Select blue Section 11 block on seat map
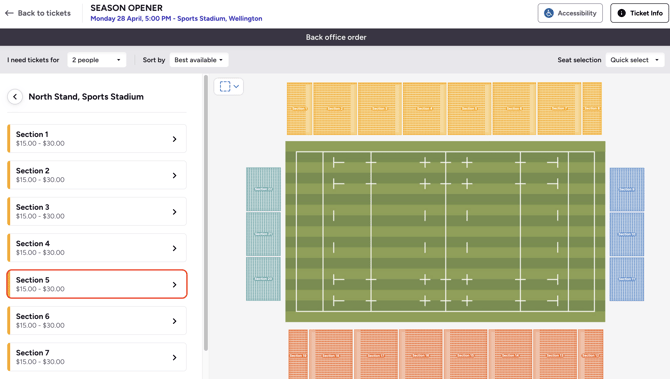The image size is (670, 379). [627, 279]
